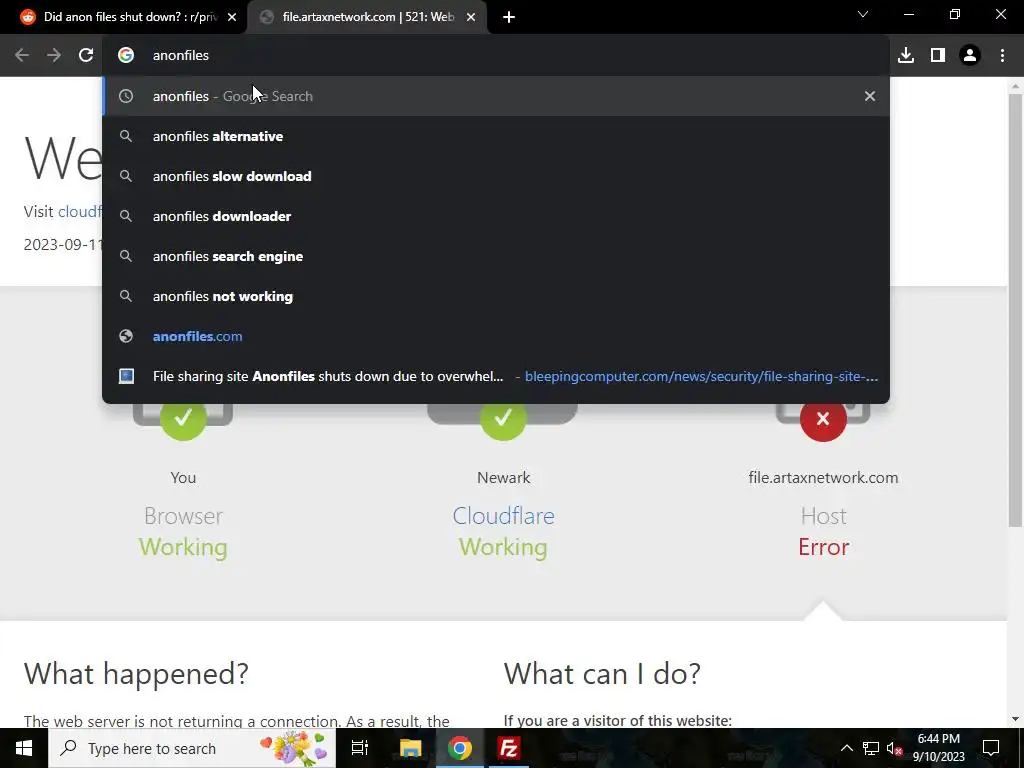1024x768 pixels.
Task: Open the notification center icon
Action: point(991,748)
